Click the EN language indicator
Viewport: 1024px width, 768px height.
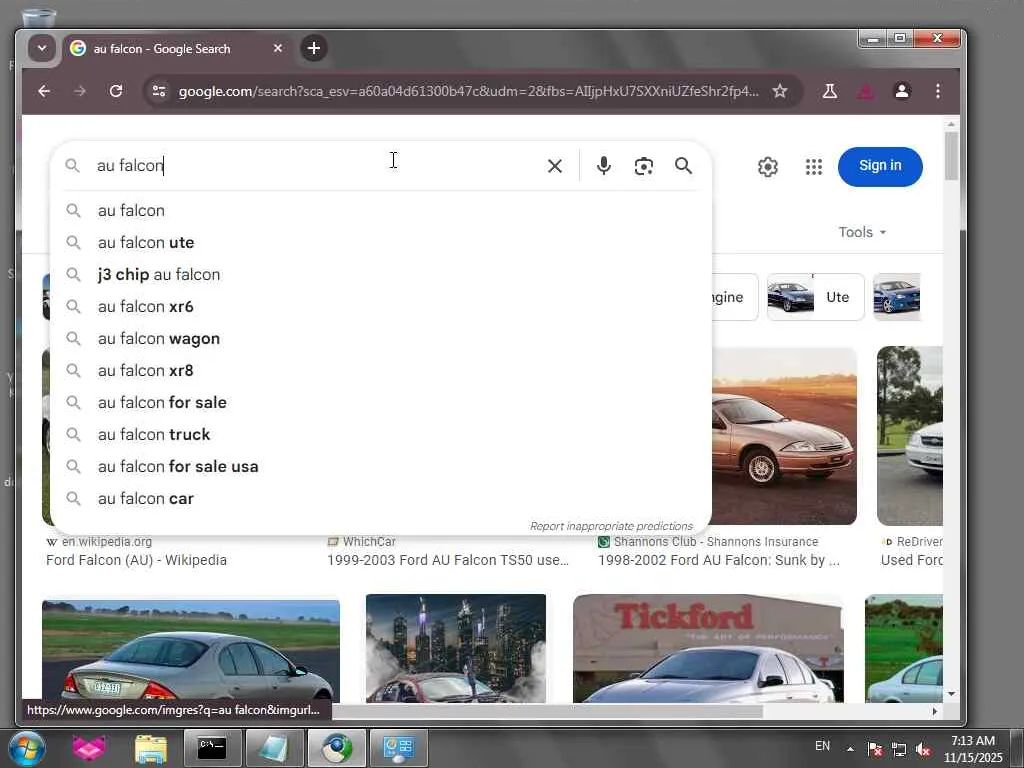coord(822,746)
